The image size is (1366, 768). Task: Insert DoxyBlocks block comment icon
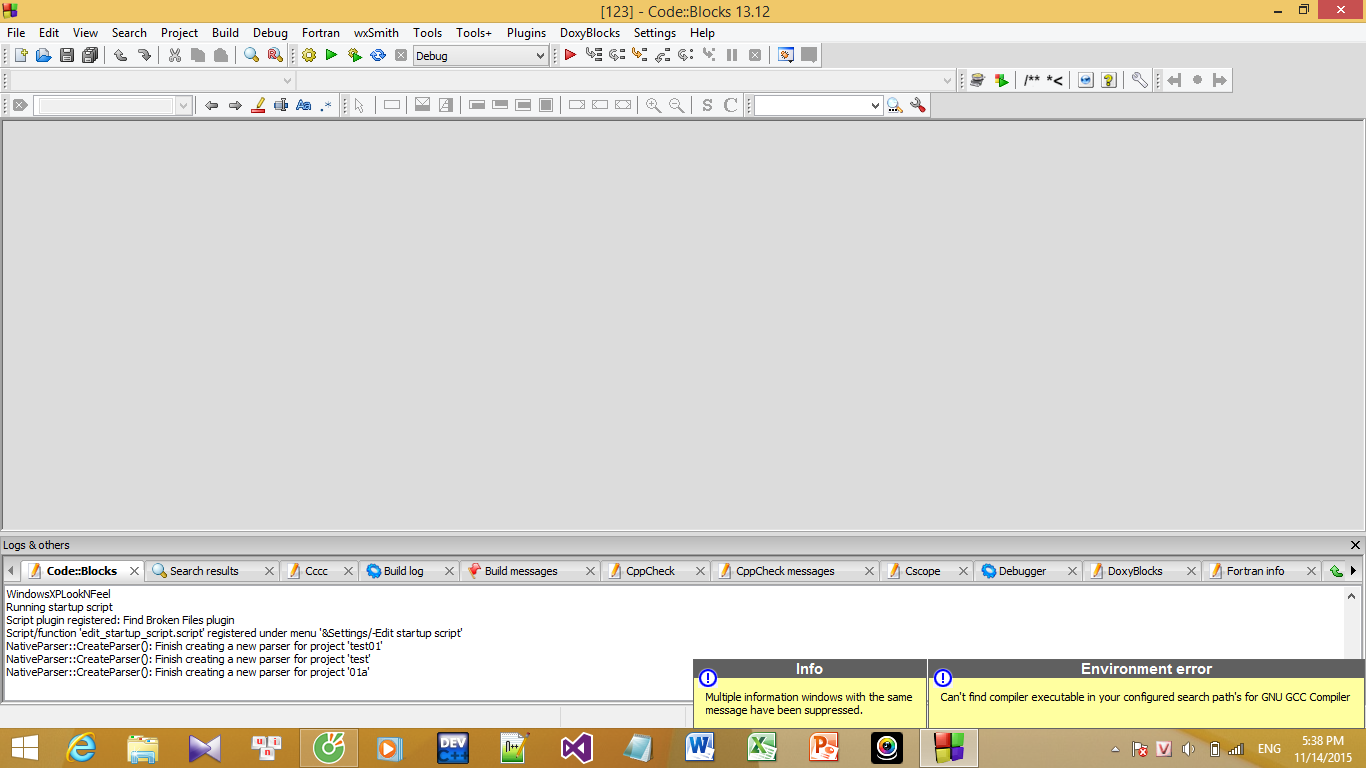pos(1032,80)
